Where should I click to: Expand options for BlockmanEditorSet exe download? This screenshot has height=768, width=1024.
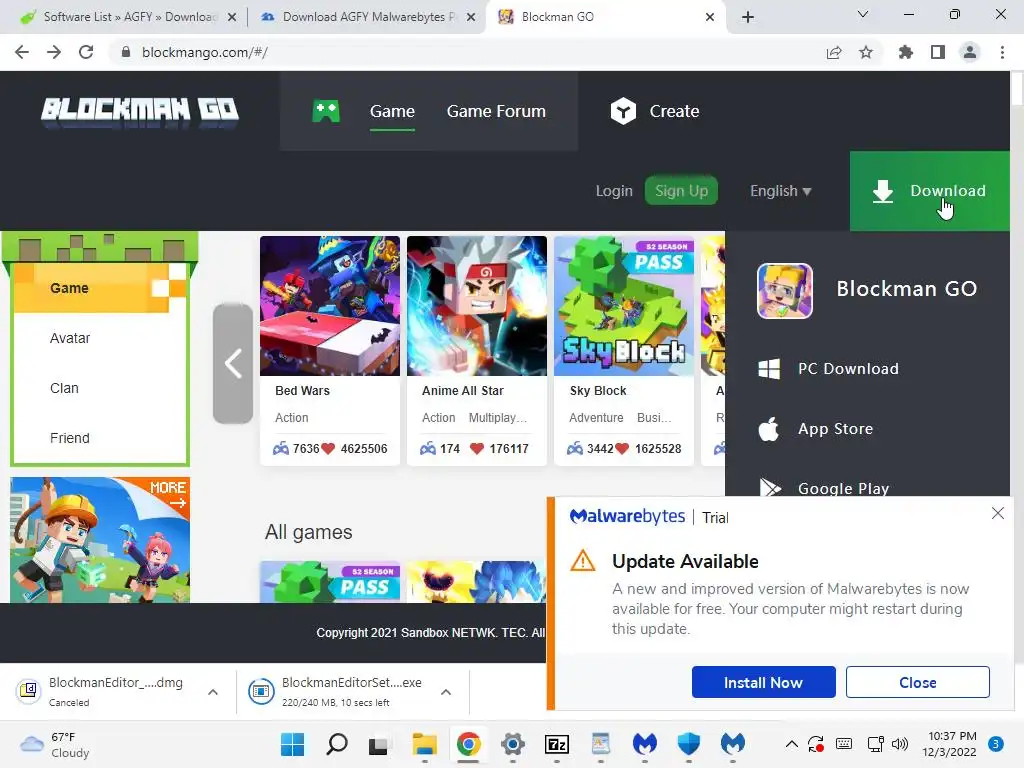446,692
